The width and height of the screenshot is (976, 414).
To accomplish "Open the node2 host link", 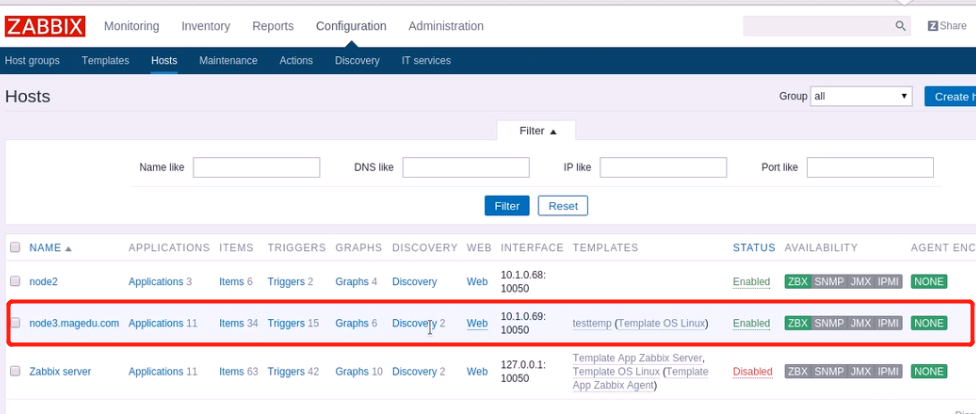I will [44, 281].
